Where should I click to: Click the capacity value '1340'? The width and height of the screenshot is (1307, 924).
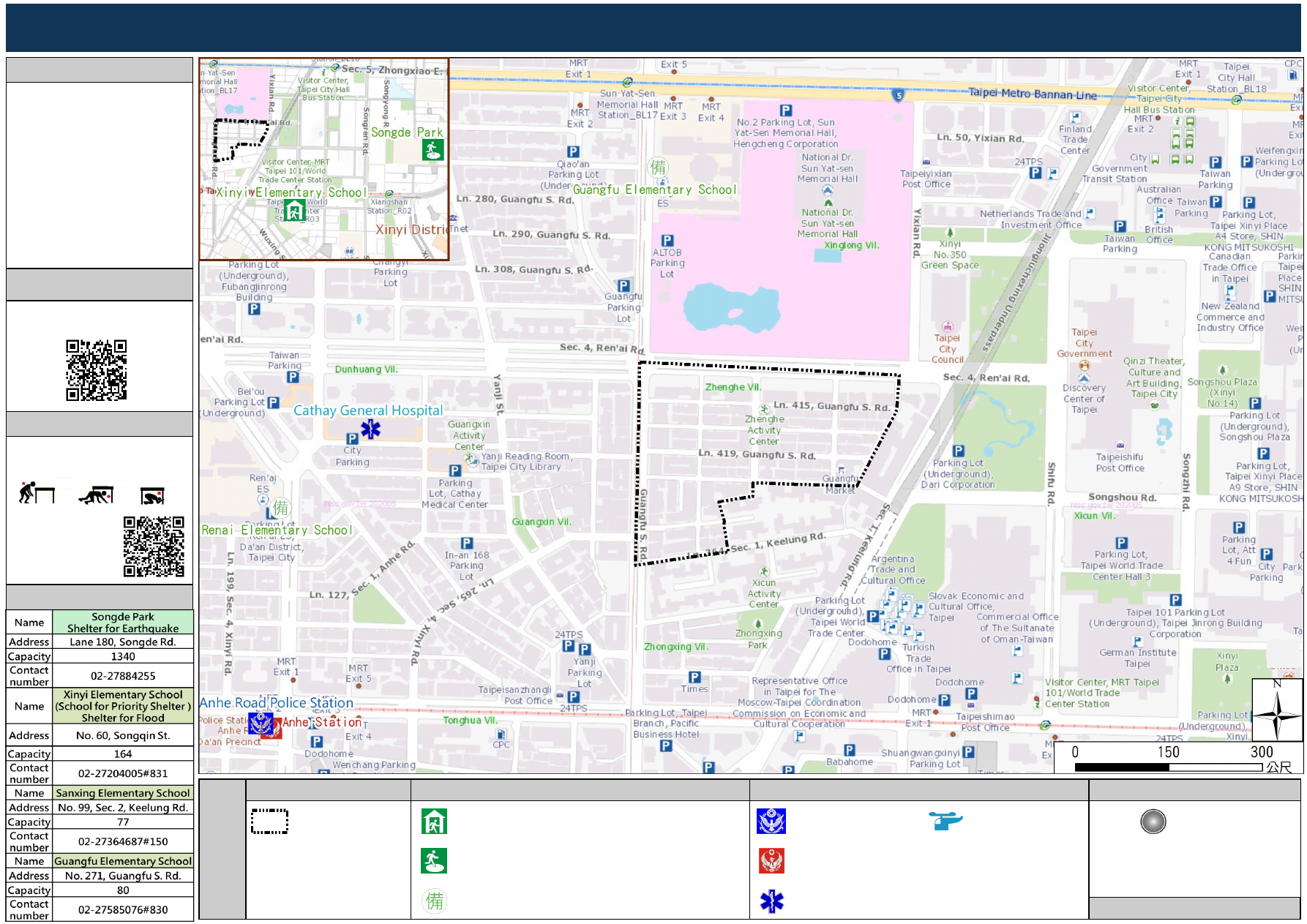point(123,656)
